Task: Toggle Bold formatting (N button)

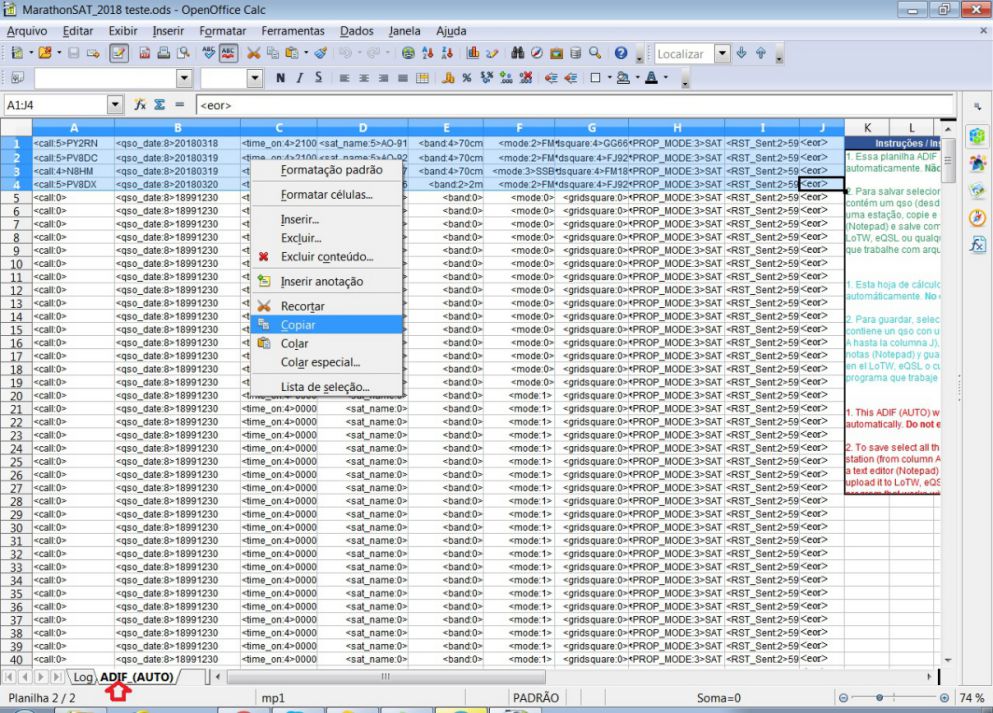Action: coord(281,78)
